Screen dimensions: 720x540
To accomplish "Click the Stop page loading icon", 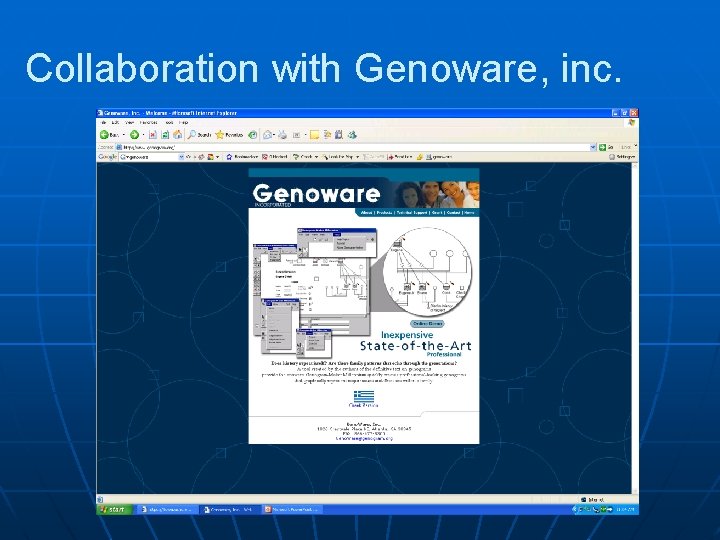I will (153, 135).
